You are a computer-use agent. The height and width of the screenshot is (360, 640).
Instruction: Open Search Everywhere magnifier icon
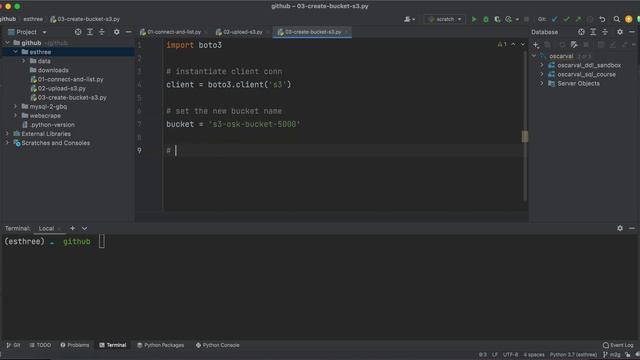(617, 19)
